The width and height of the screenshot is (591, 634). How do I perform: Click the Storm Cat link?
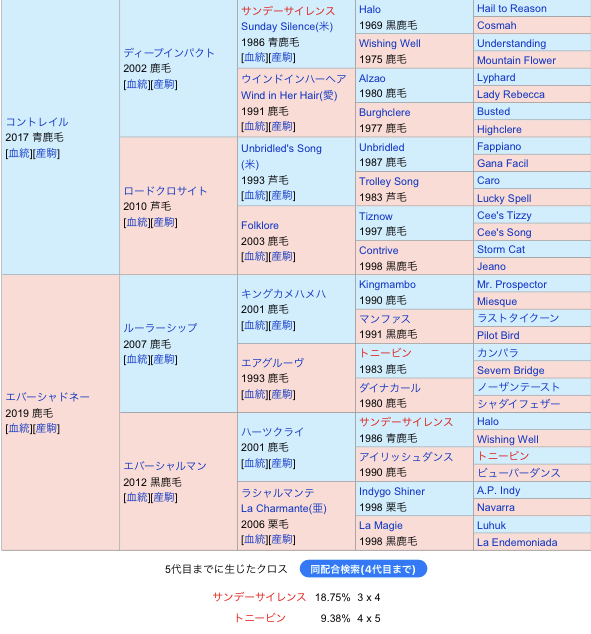click(x=501, y=249)
